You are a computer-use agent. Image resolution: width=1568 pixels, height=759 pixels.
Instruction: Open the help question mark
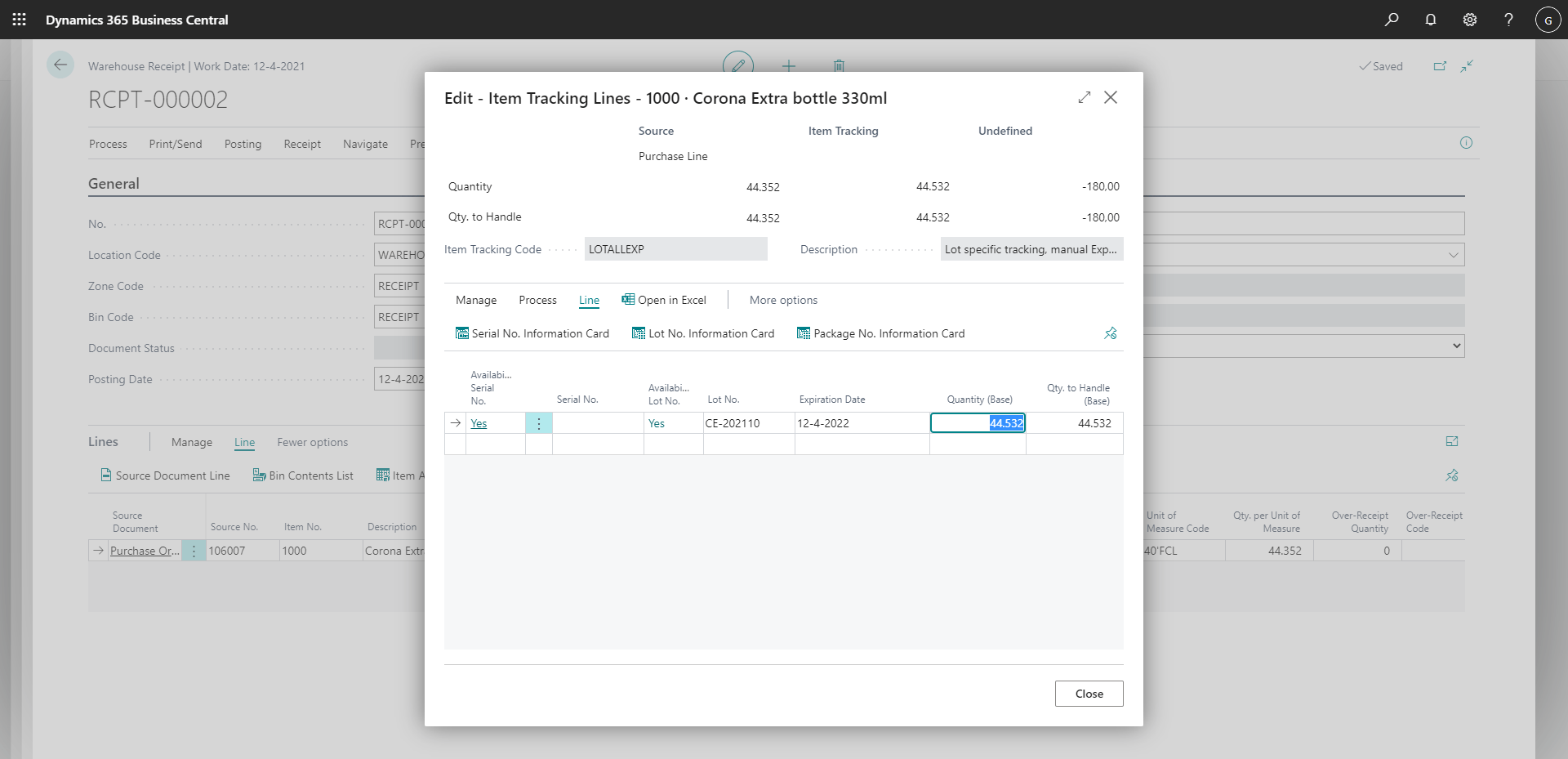(1509, 20)
